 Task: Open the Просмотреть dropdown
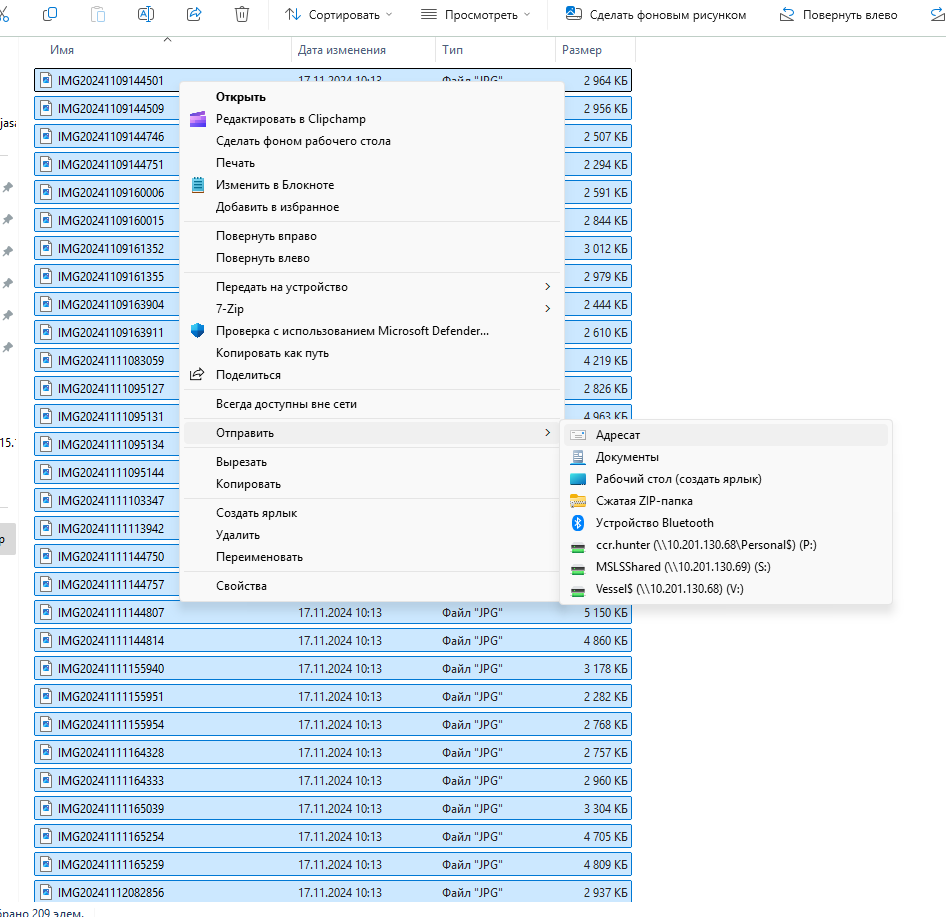coord(475,14)
